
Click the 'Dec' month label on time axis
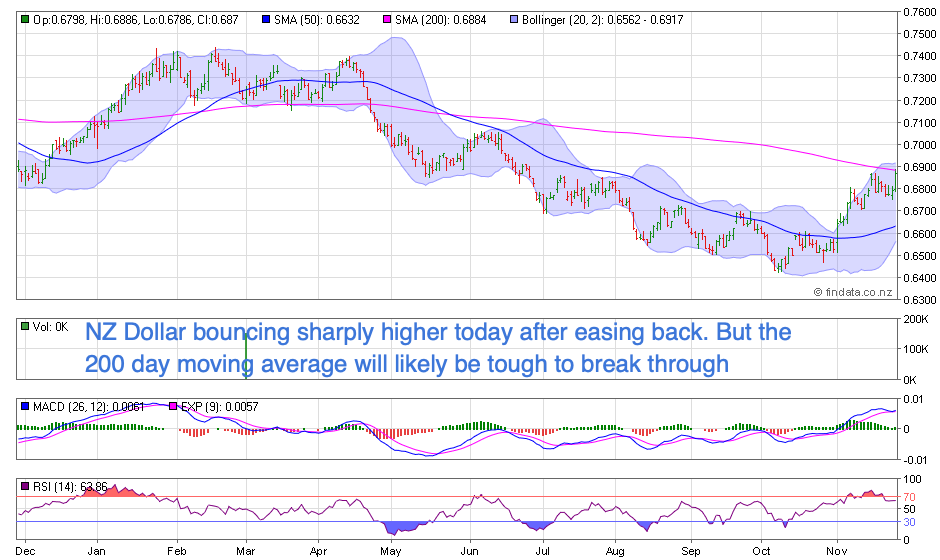pos(25,551)
